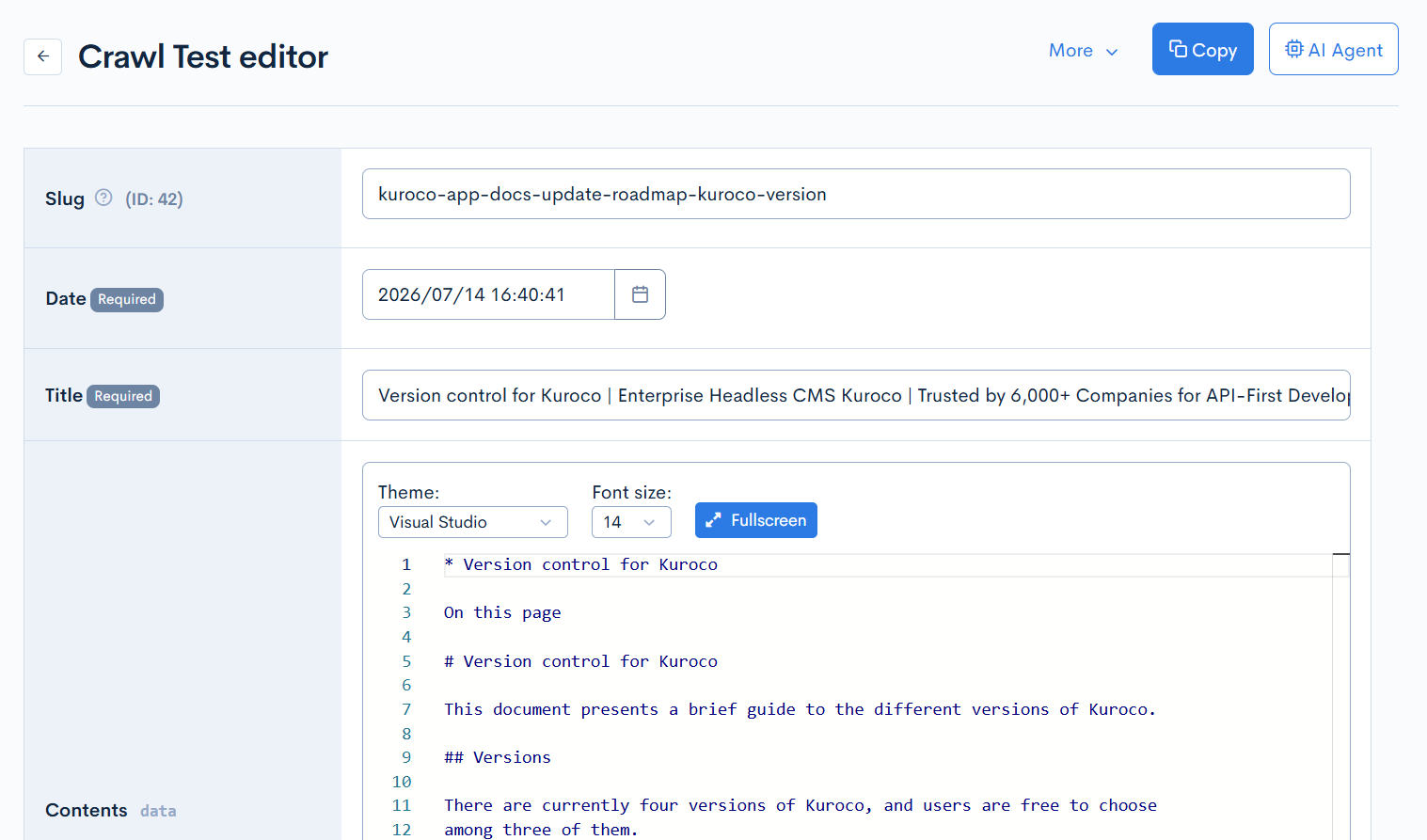This screenshot has height=840, width=1427.
Task: Click the Fullscreen button
Action: tap(755, 520)
